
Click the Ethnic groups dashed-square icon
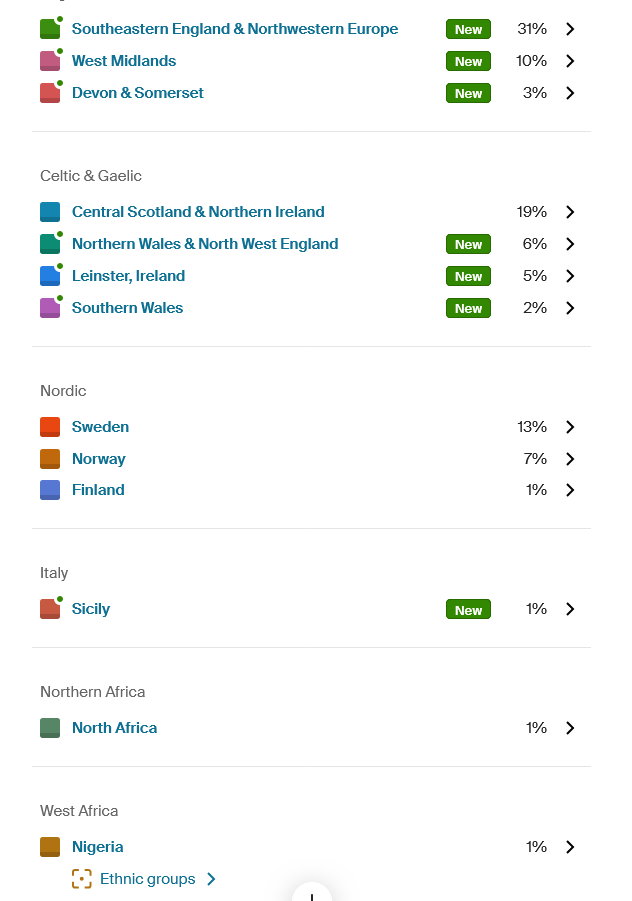pos(82,879)
